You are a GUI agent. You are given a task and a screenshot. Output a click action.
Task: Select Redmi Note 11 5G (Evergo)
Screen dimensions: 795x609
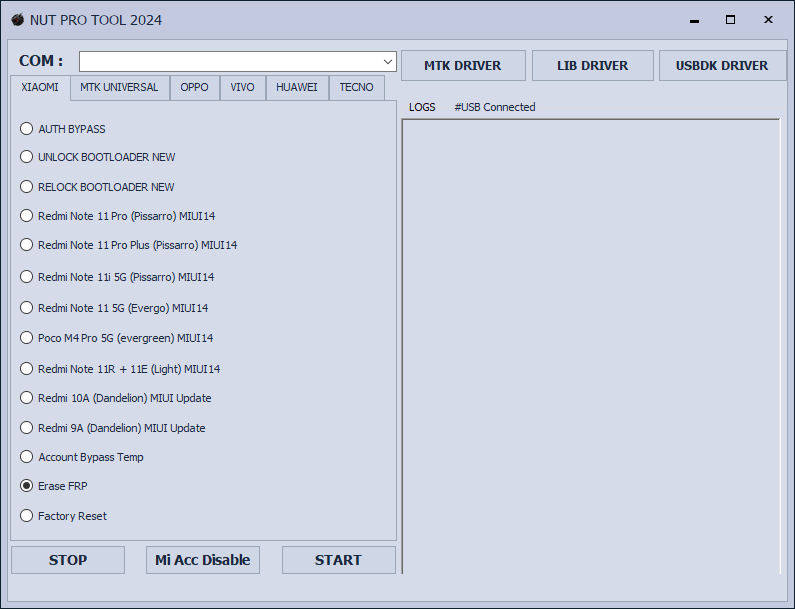coord(114,308)
